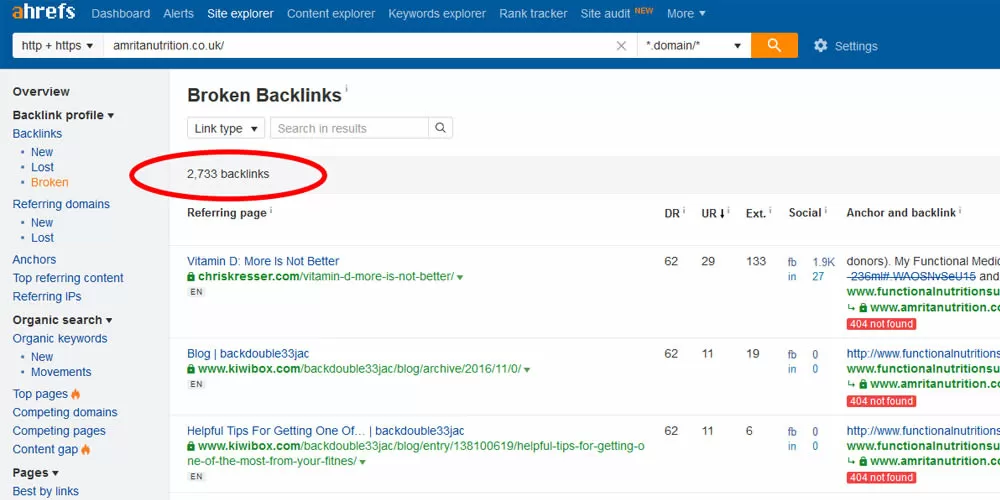Clear the URL field with X icon
1000x500 pixels.
(x=621, y=46)
